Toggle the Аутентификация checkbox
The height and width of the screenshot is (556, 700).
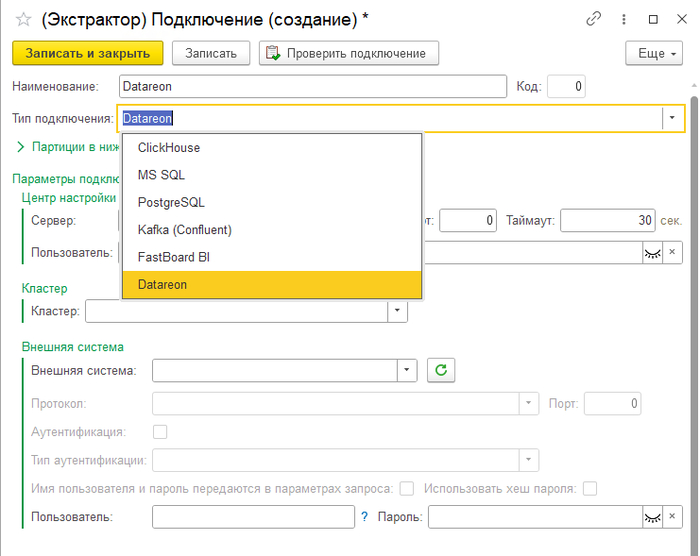coord(159,432)
